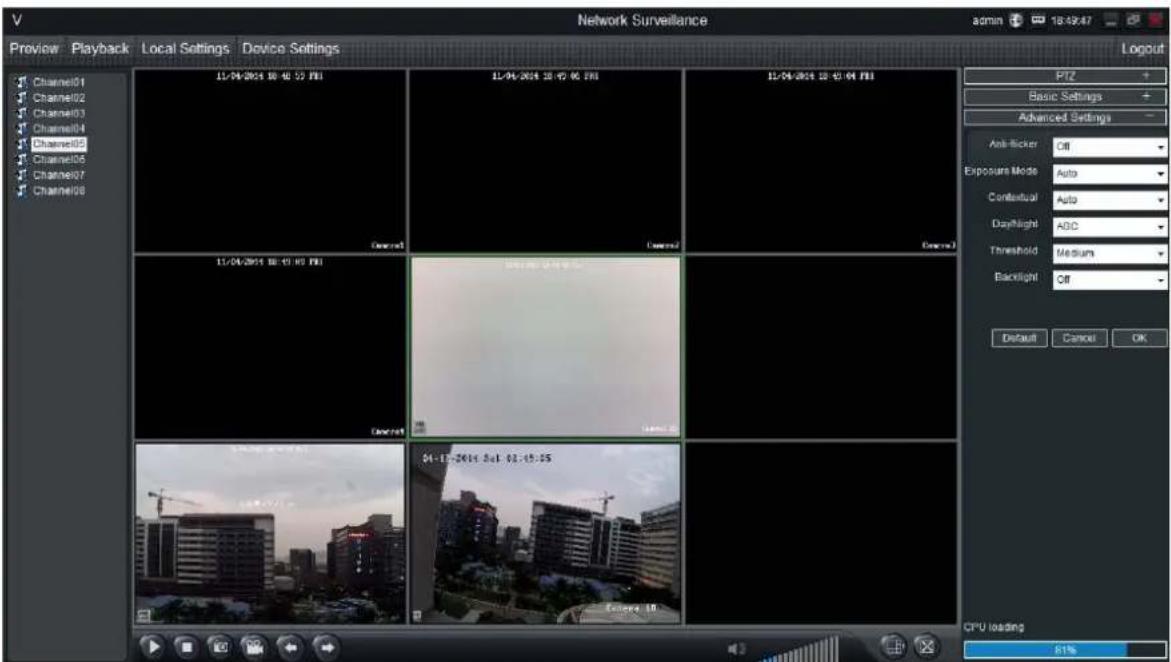Expand the PTZ panel
The height and width of the screenshot is (662, 1171).
pyautogui.click(x=1064, y=76)
